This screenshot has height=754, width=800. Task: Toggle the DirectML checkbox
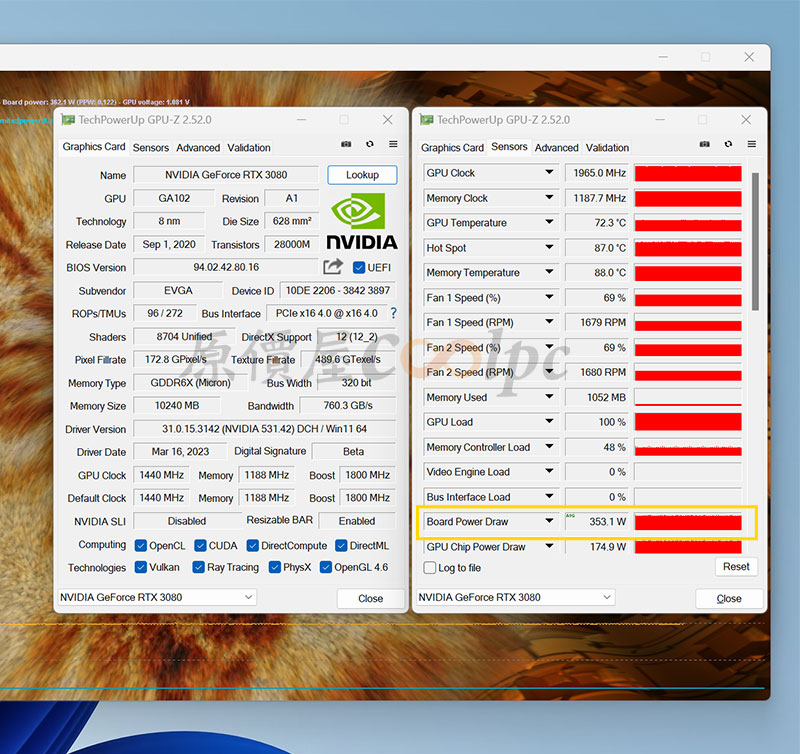(x=341, y=546)
